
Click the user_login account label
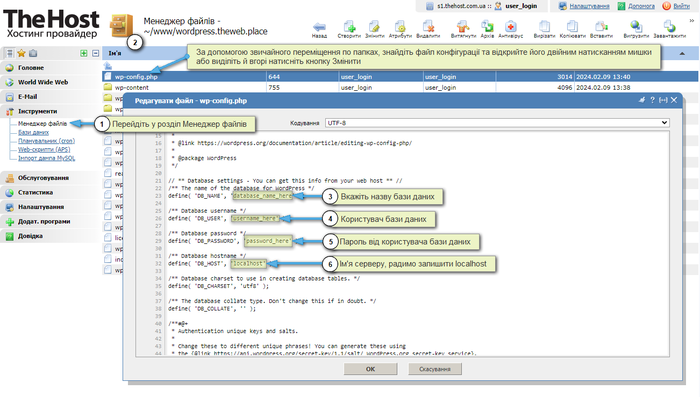point(521,6)
